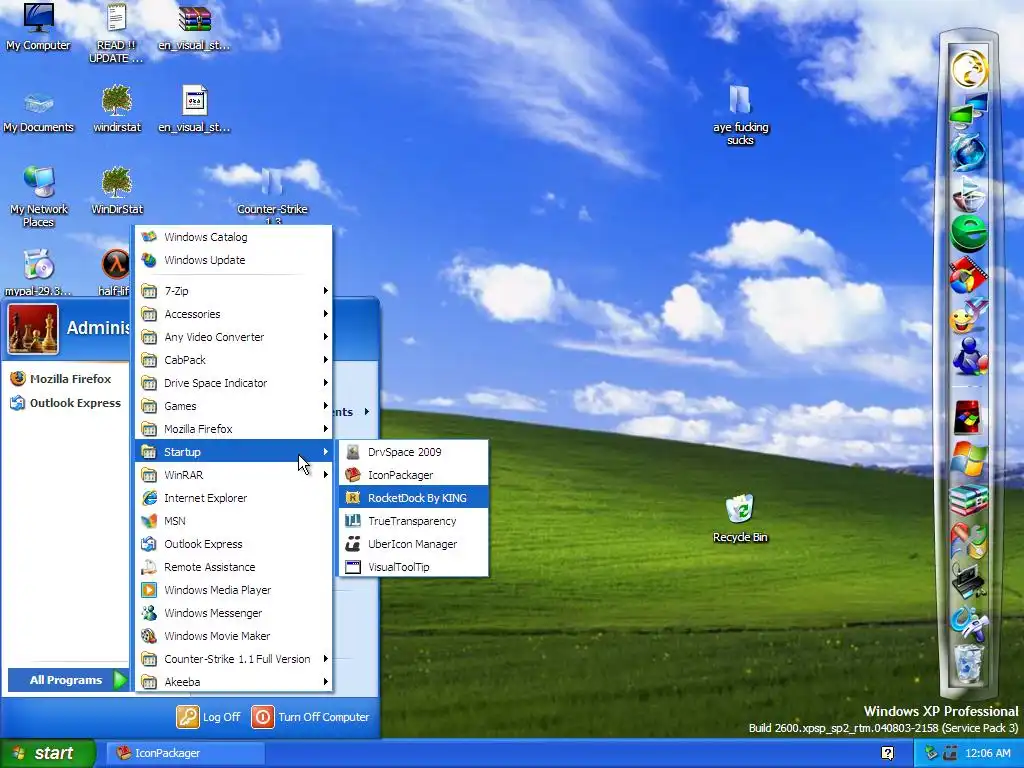
Task: Expand the Akeeba program folder
Action: coord(234,682)
